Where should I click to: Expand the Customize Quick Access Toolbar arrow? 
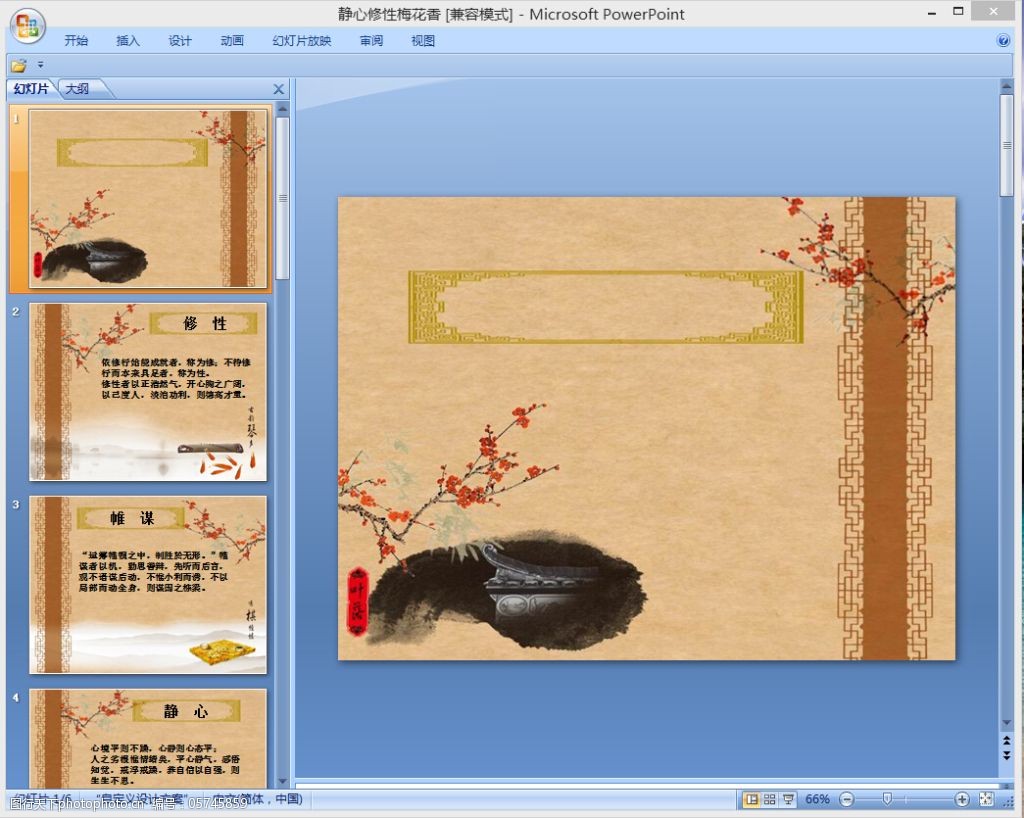click(x=40, y=65)
